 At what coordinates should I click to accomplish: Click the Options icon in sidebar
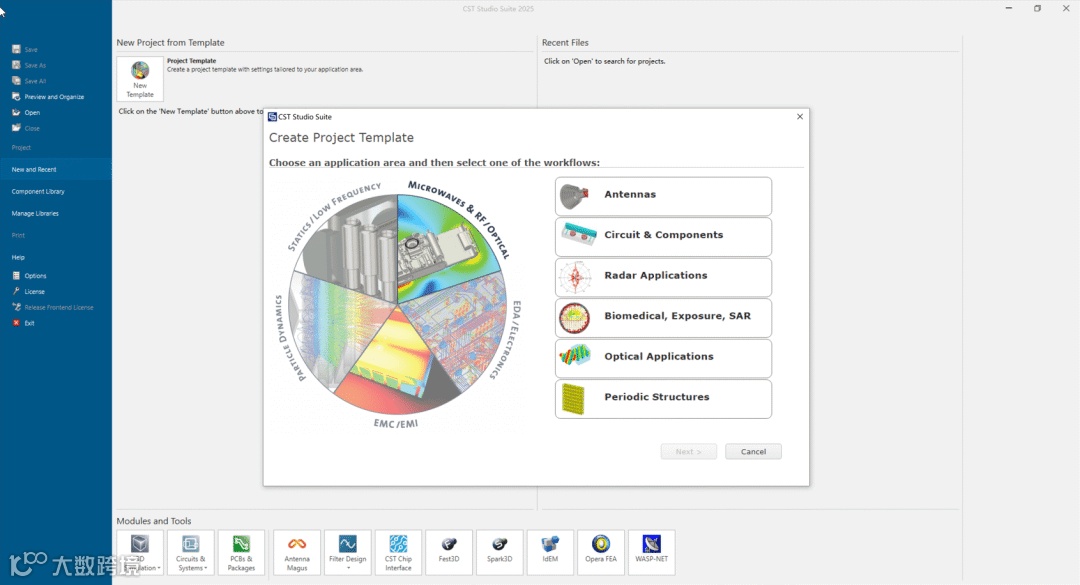pyautogui.click(x=16, y=276)
